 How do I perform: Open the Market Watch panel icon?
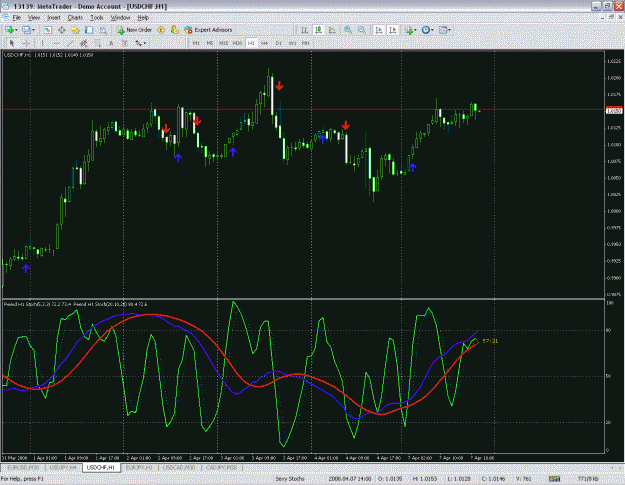pos(47,30)
